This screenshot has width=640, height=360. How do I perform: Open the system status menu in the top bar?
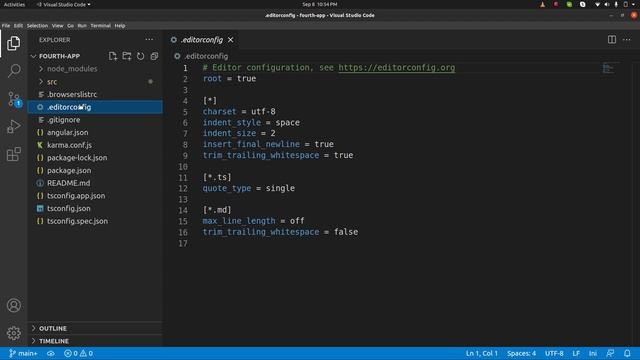pyautogui.click(x=616, y=4)
